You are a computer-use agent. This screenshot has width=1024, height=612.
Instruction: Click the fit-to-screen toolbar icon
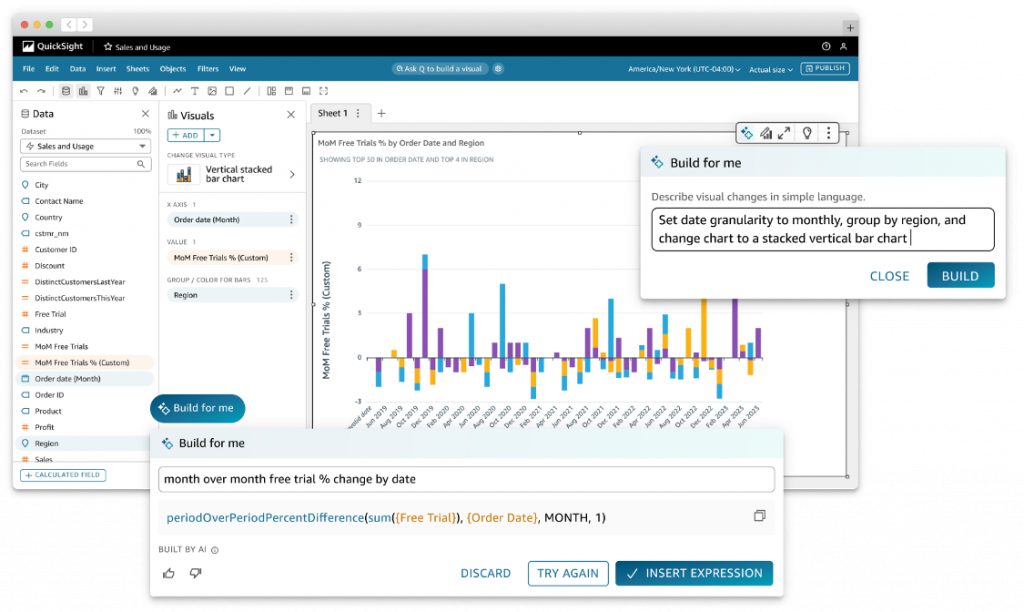pyautogui.click(x=323, y=91)
